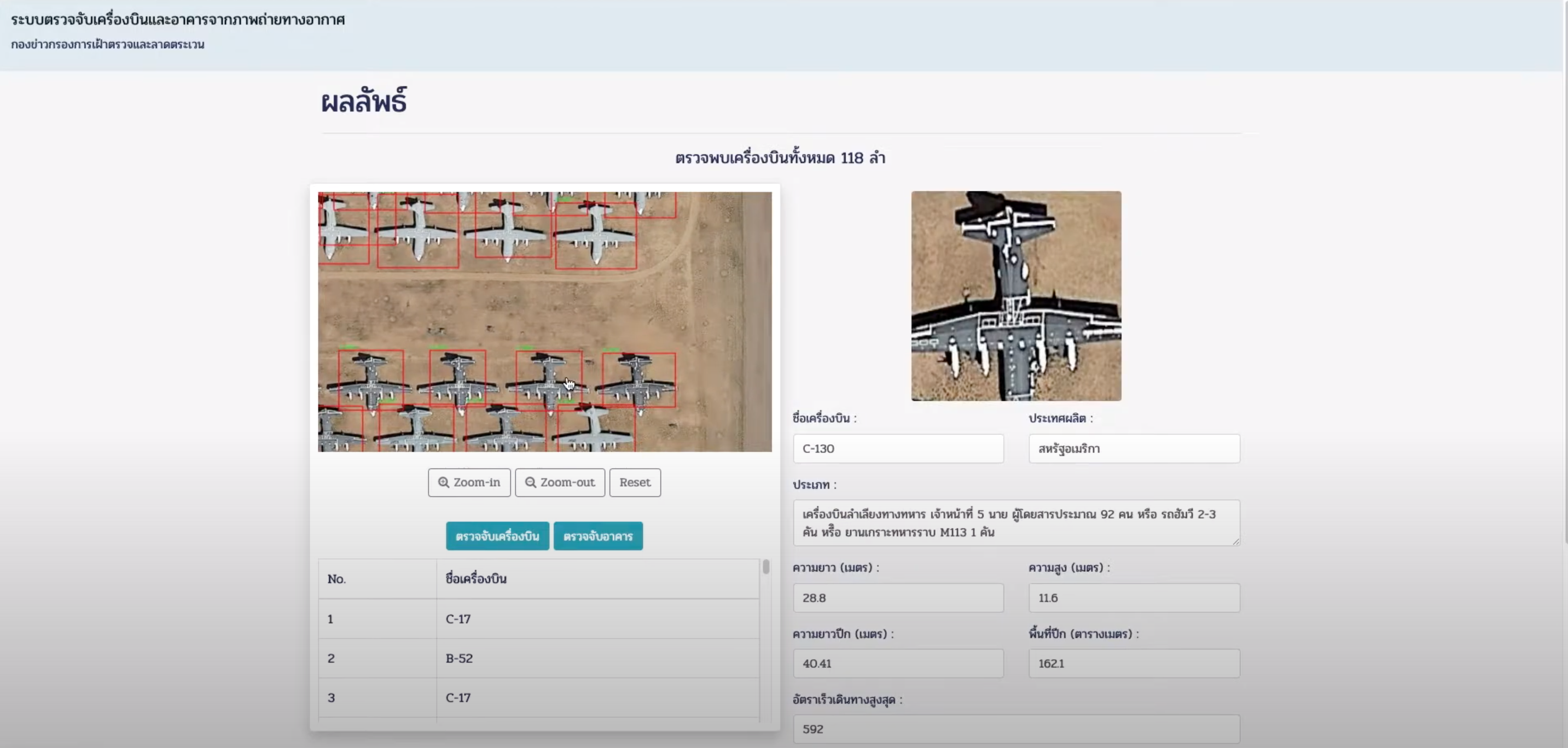Image resolution: width=1568 pixels, height=748 pixels.
Task: Click the text ตรวจพบเครื่องบินทั้งหมด 118 ลำ
Action: (x=780, y=158)
